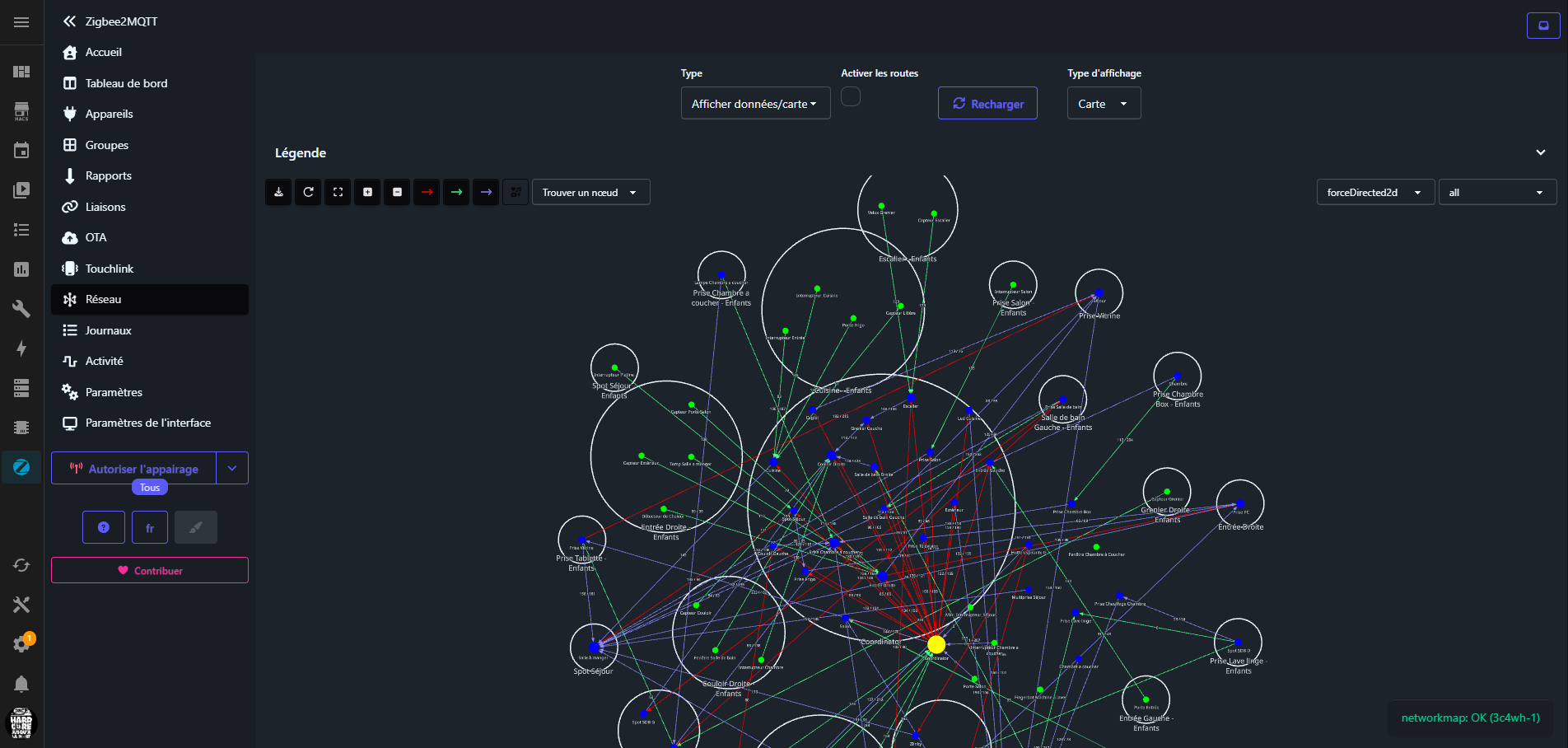Zoom out with the minus icon

(x=397, y=192)
